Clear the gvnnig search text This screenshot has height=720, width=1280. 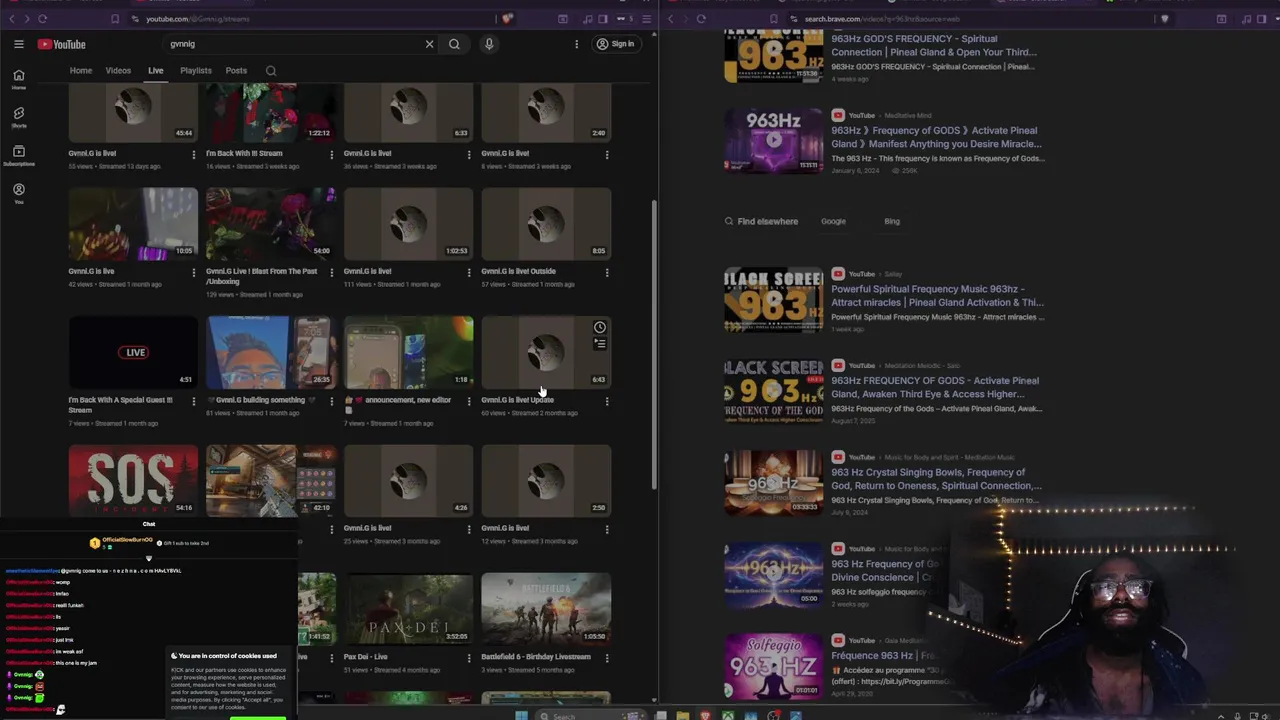coord(429,44)
